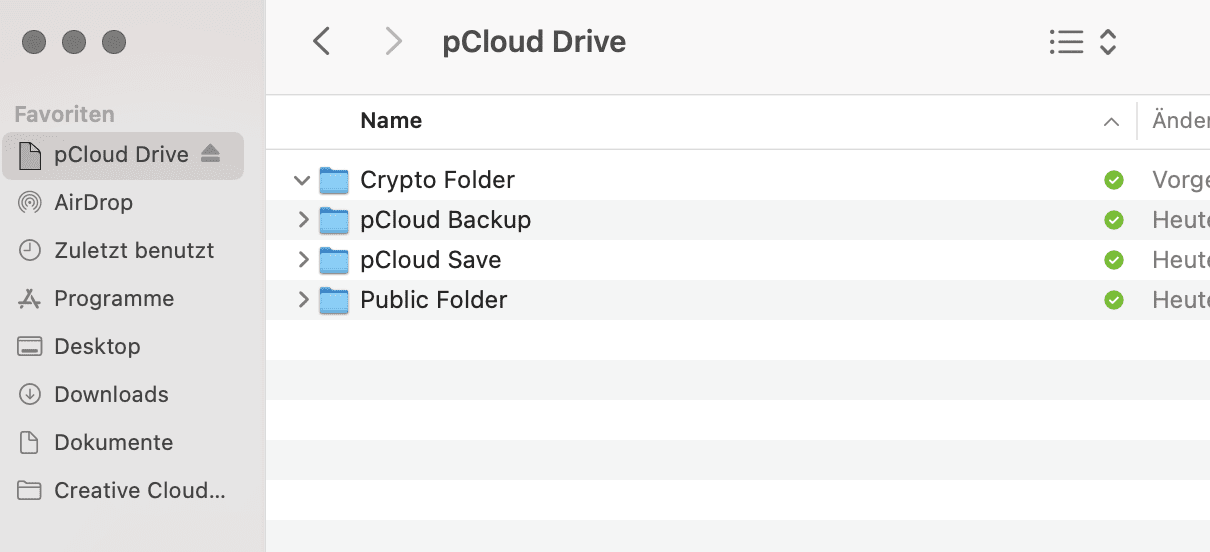Collapse the Crypto Folder disclosure arrow
The image size is (1210, 552).
302,181
